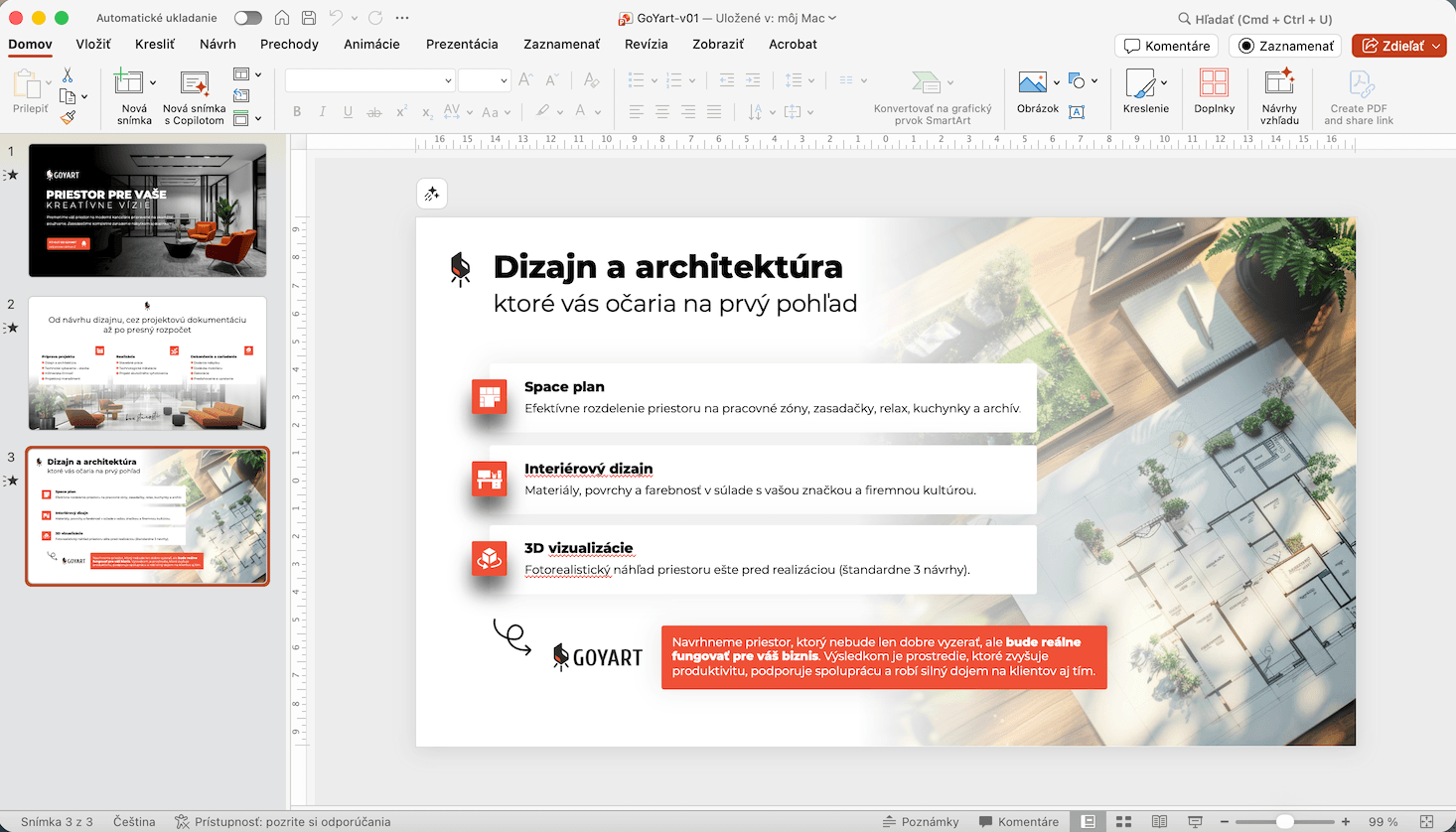The height and width of the screenshot is (832, 1456).
Task: Click the zoom slider handle
Action: tap(1285, 822)
